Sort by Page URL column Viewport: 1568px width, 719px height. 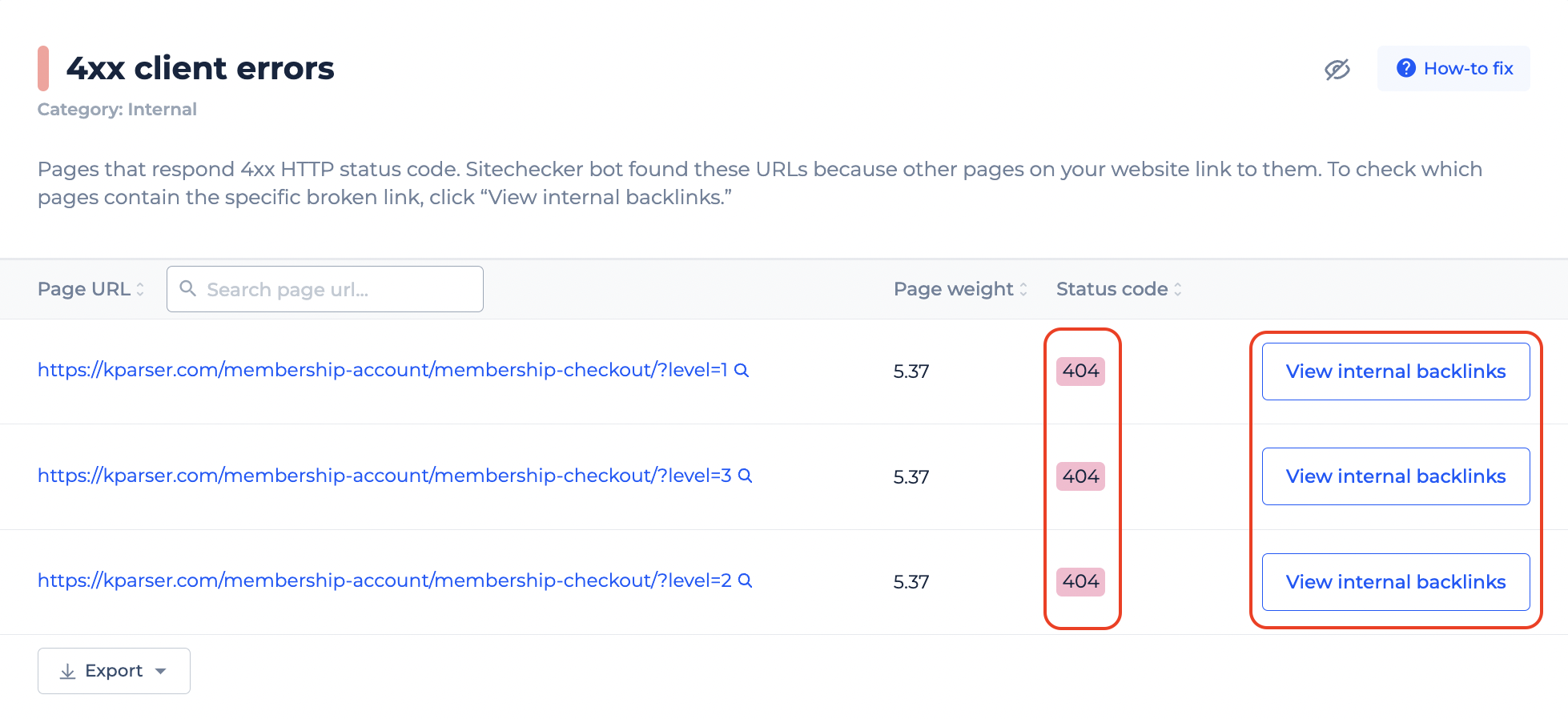(91, 289)
